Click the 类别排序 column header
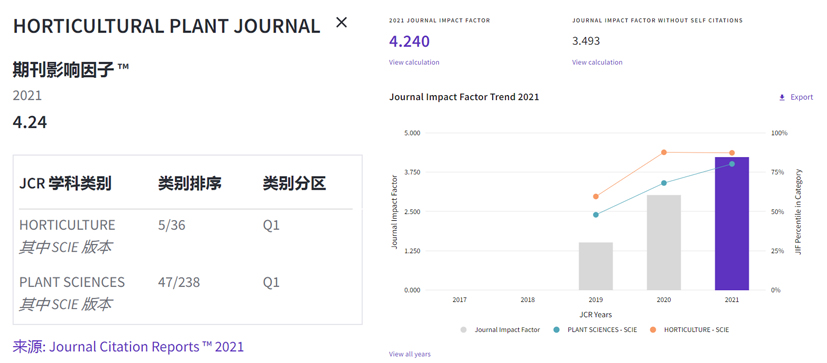This screenshot has width=827, height=363. click(189, 184)
